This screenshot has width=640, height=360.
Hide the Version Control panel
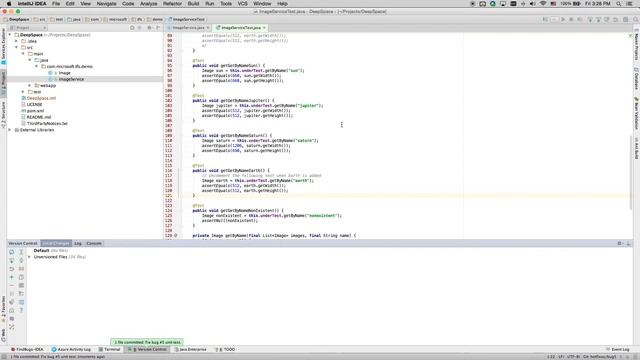tap(629, 243)
